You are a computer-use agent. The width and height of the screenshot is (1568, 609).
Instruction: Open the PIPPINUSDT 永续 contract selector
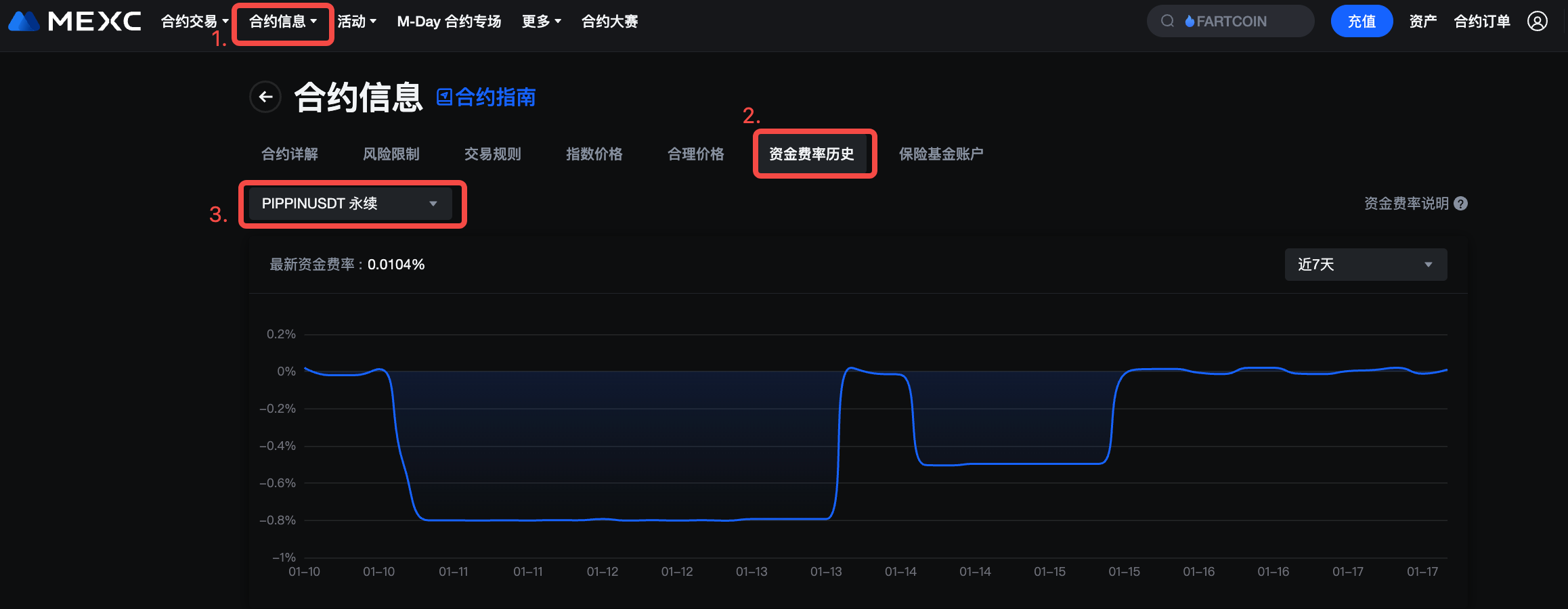(350, 204)
